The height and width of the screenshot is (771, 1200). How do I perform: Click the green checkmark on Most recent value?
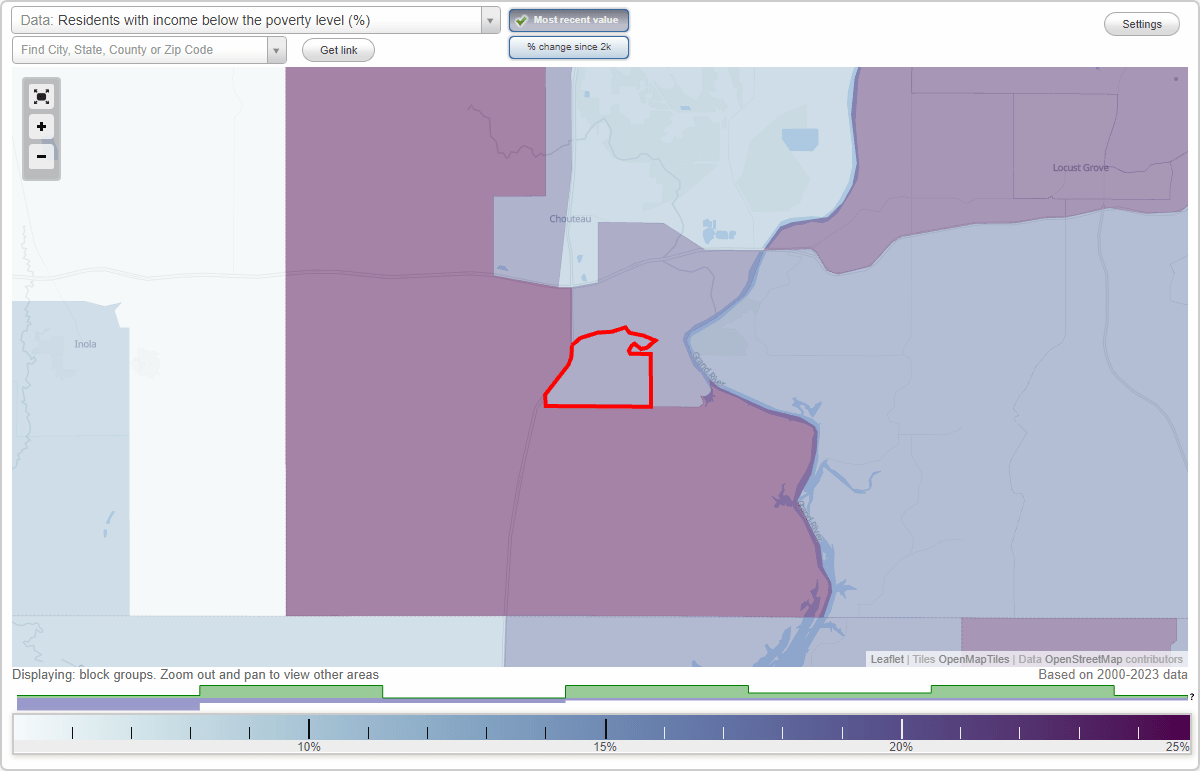pos(522,20)
